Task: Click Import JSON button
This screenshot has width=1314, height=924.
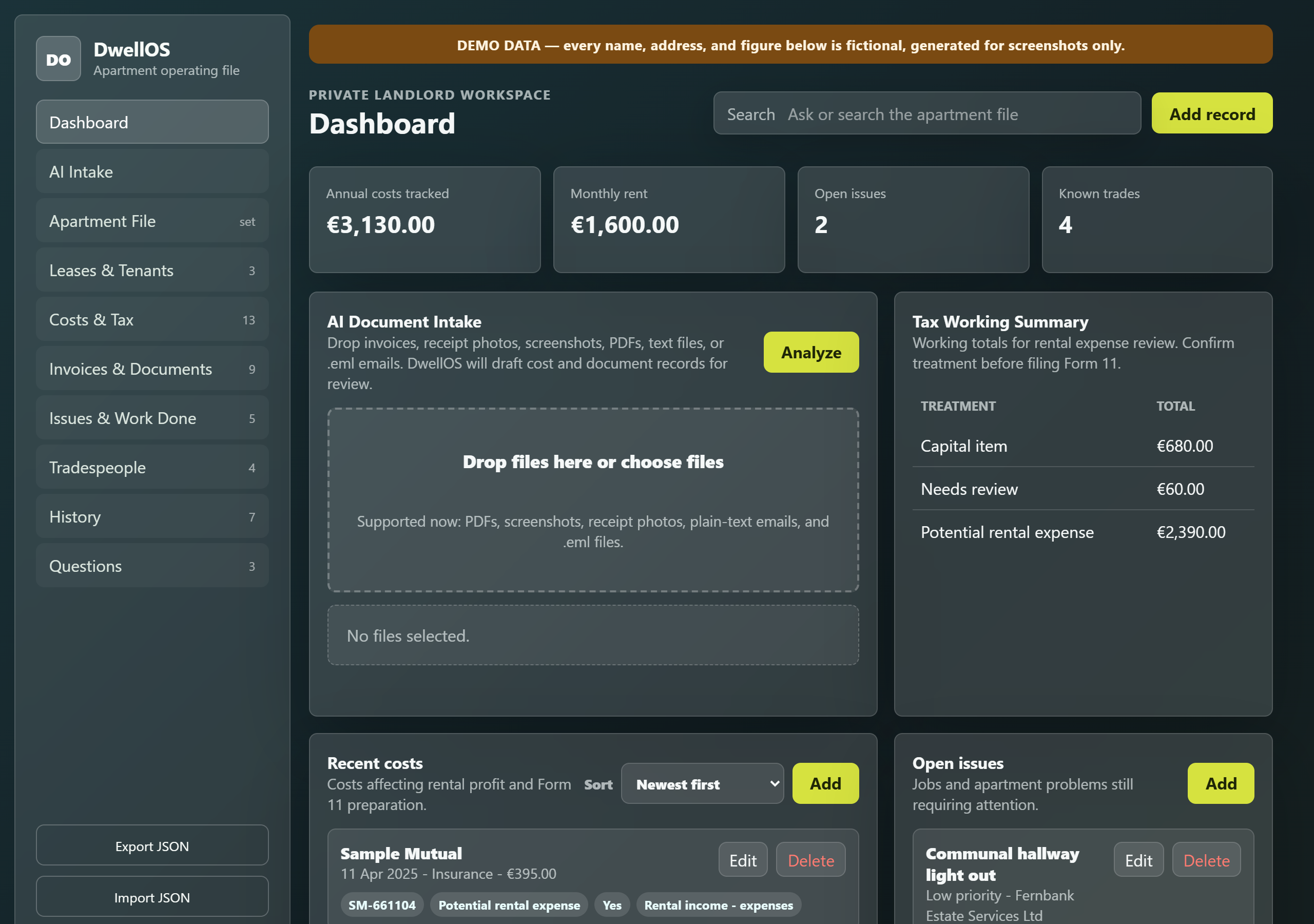Action: pos(152,896)
